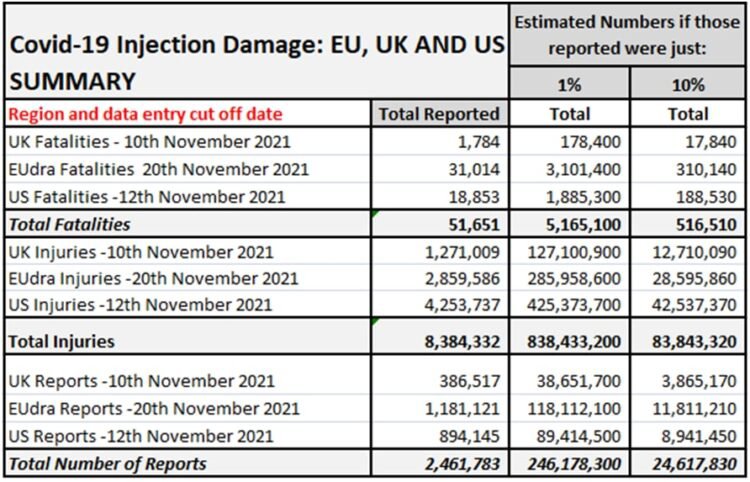Click the US Injuries row label
Viewport: 750px width, 482px height.
pos(140,306)
